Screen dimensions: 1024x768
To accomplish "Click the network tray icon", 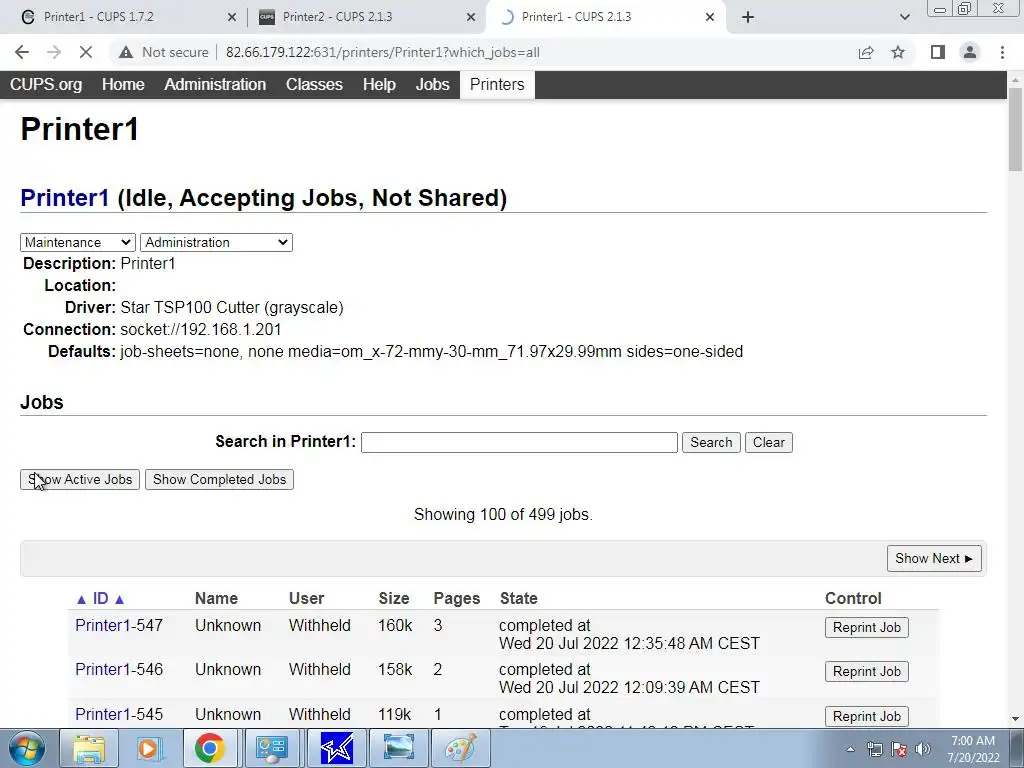I will click(x=874, y=749).
